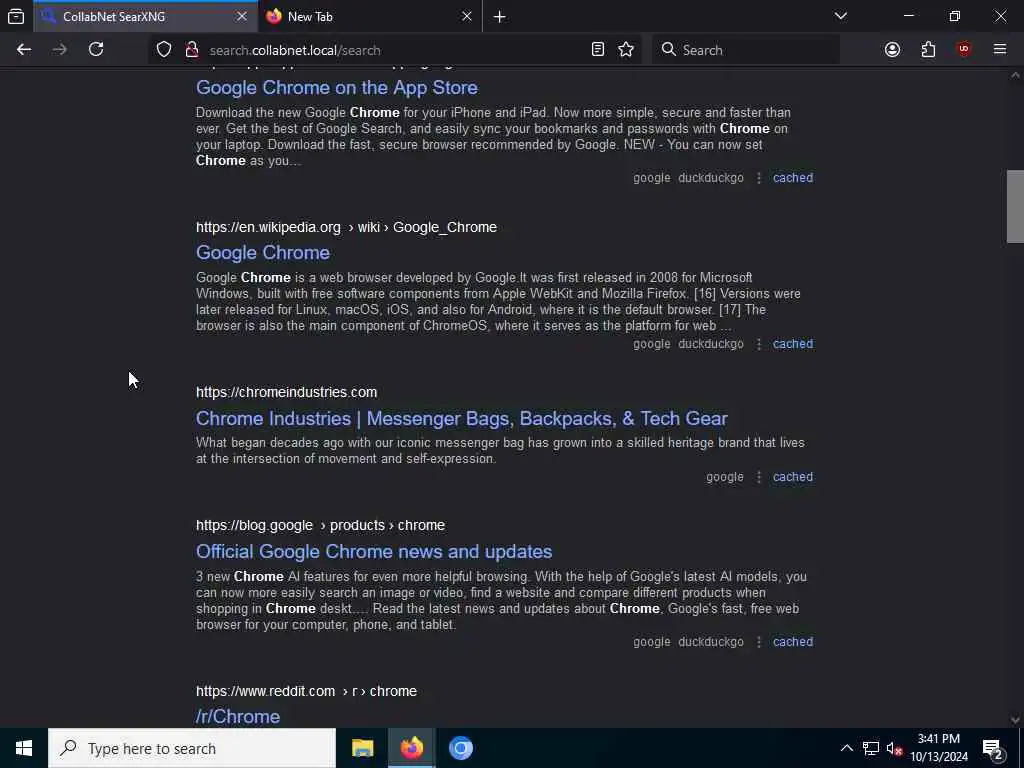Expand the list all tabs dropdown
This screenshot has width=1024, height=768.
click(841, 16)
